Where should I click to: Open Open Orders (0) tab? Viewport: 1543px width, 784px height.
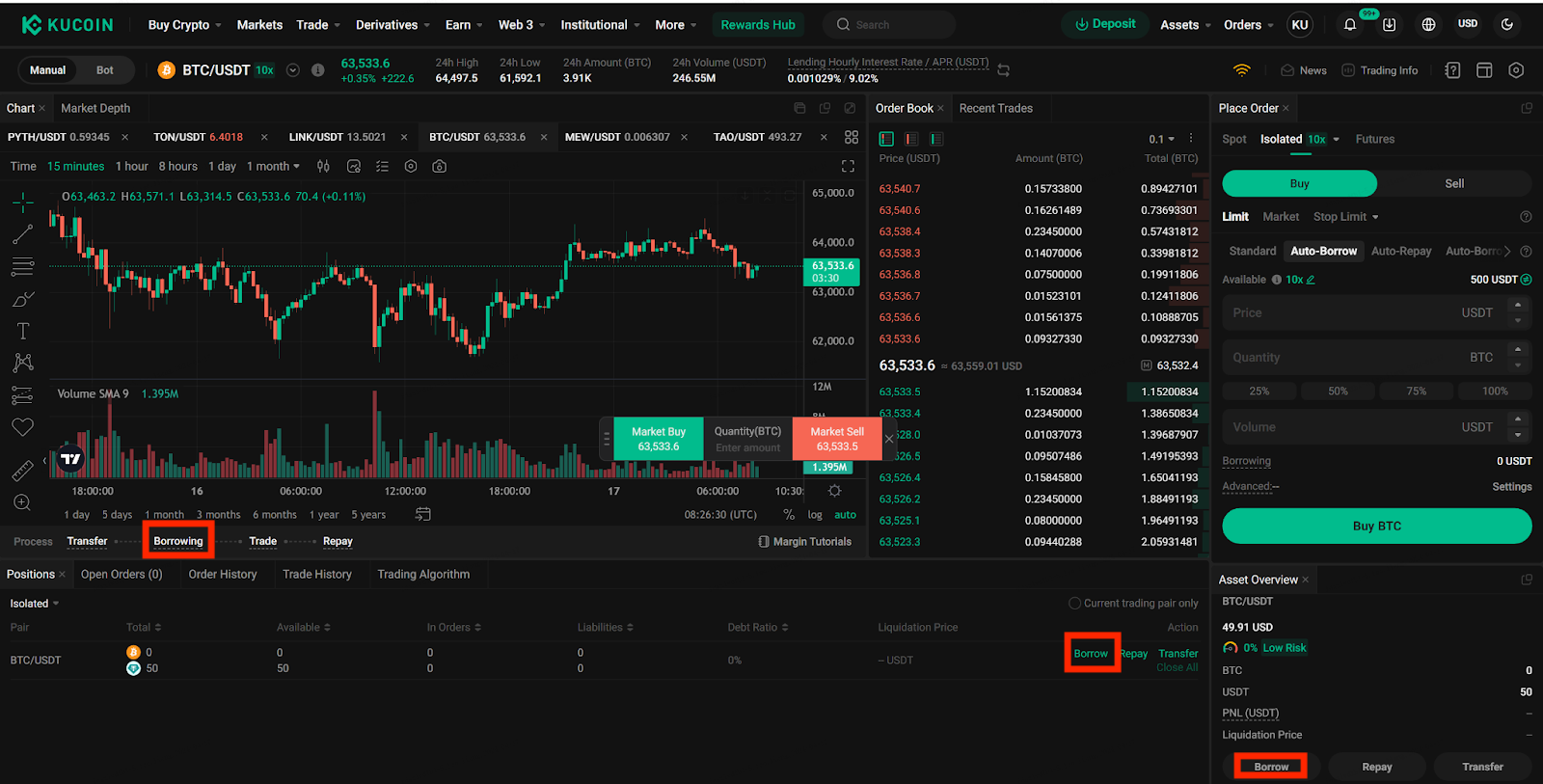pyautogui.click(x=122, y=575)
